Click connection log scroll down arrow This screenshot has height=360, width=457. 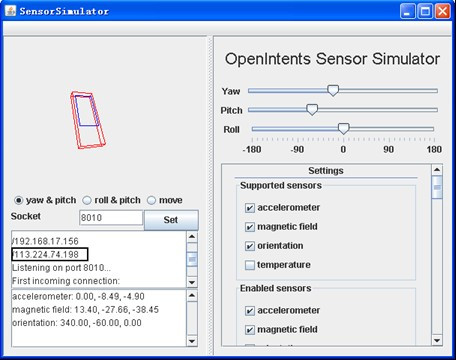(192, 282)
